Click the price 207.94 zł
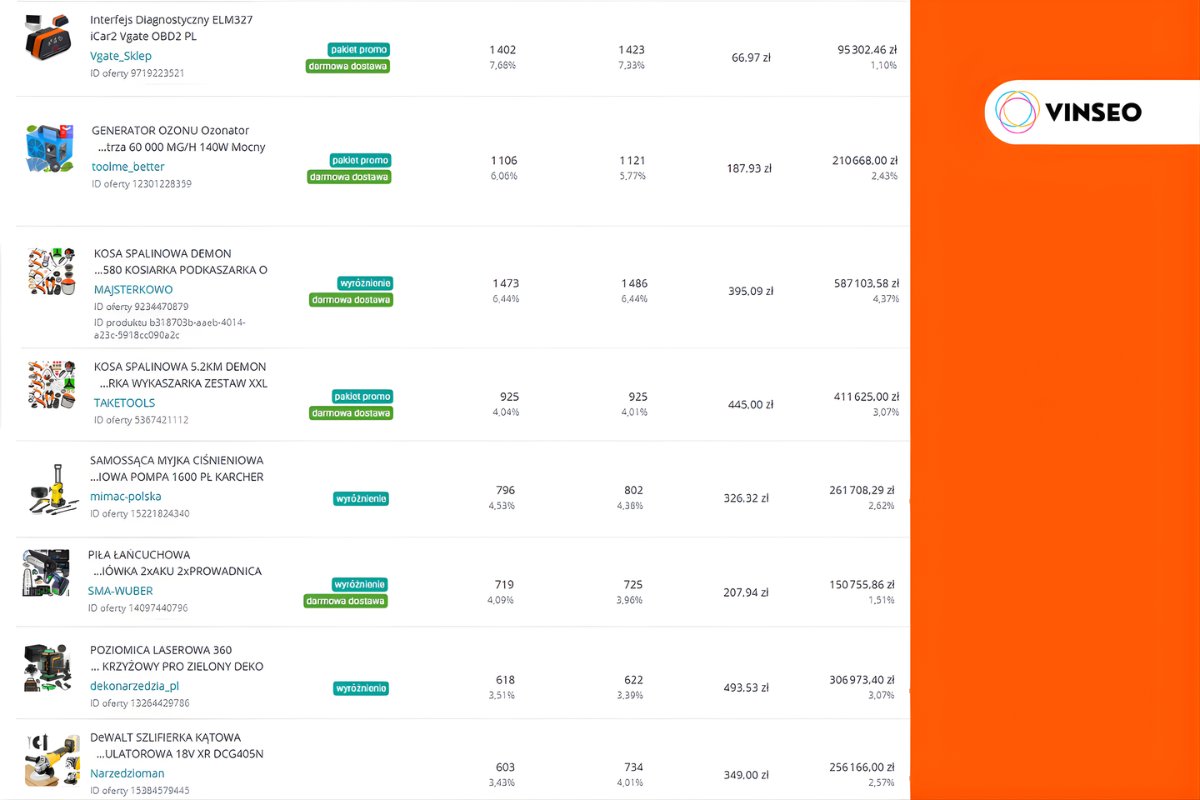 (x=746, y=593)
